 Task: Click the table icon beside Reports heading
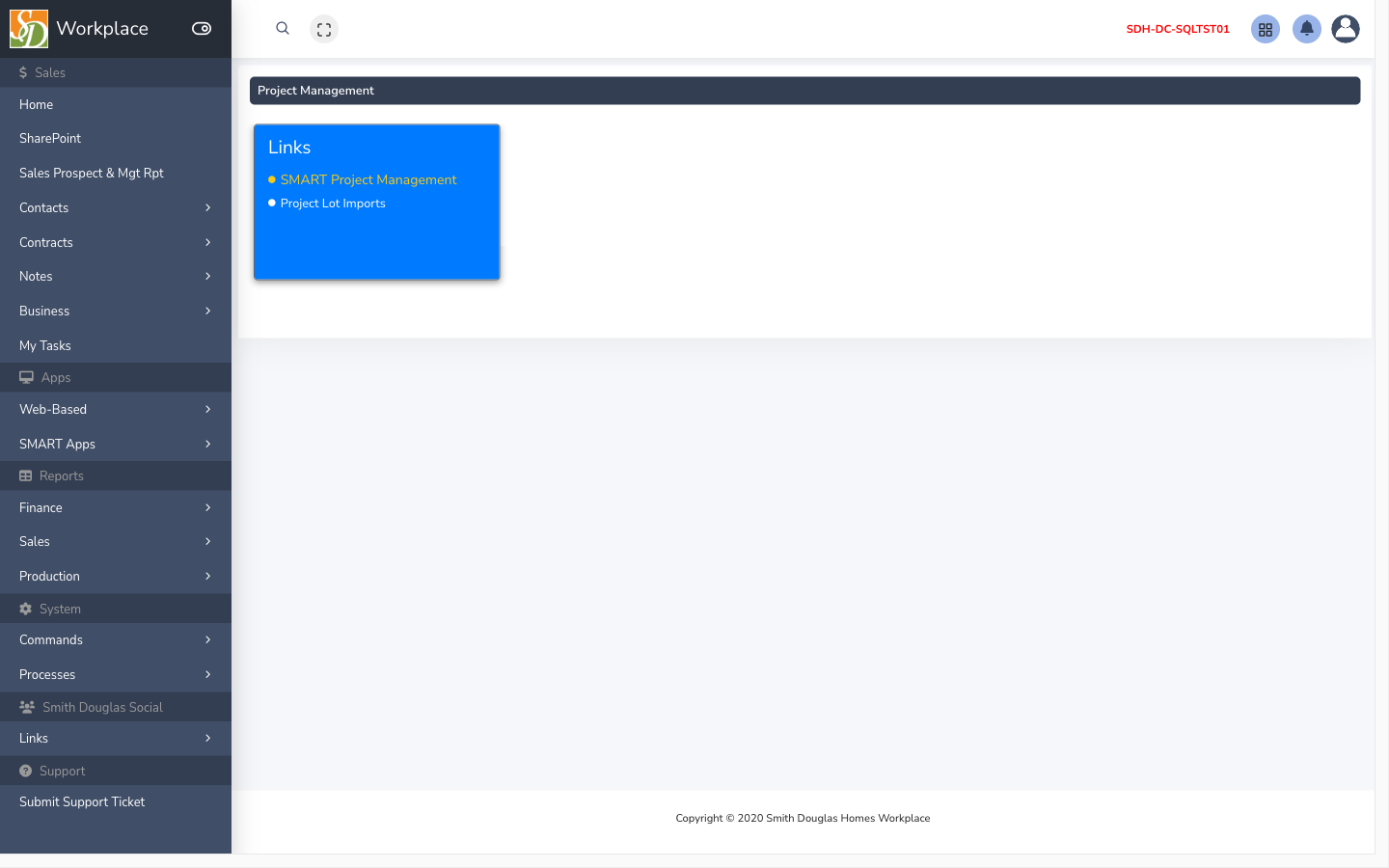pyautogui.click(x=26, y=475)
